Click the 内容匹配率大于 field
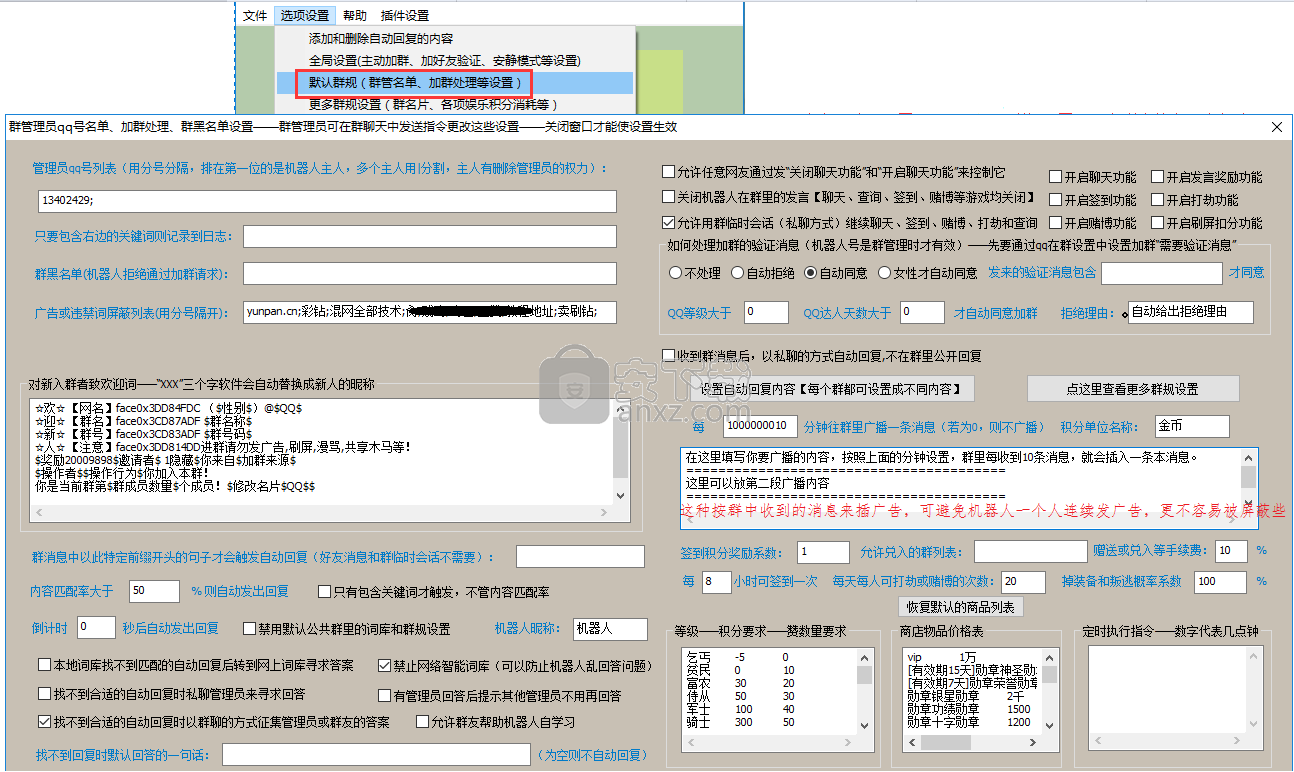1294x772 pixels. (154, 591)
